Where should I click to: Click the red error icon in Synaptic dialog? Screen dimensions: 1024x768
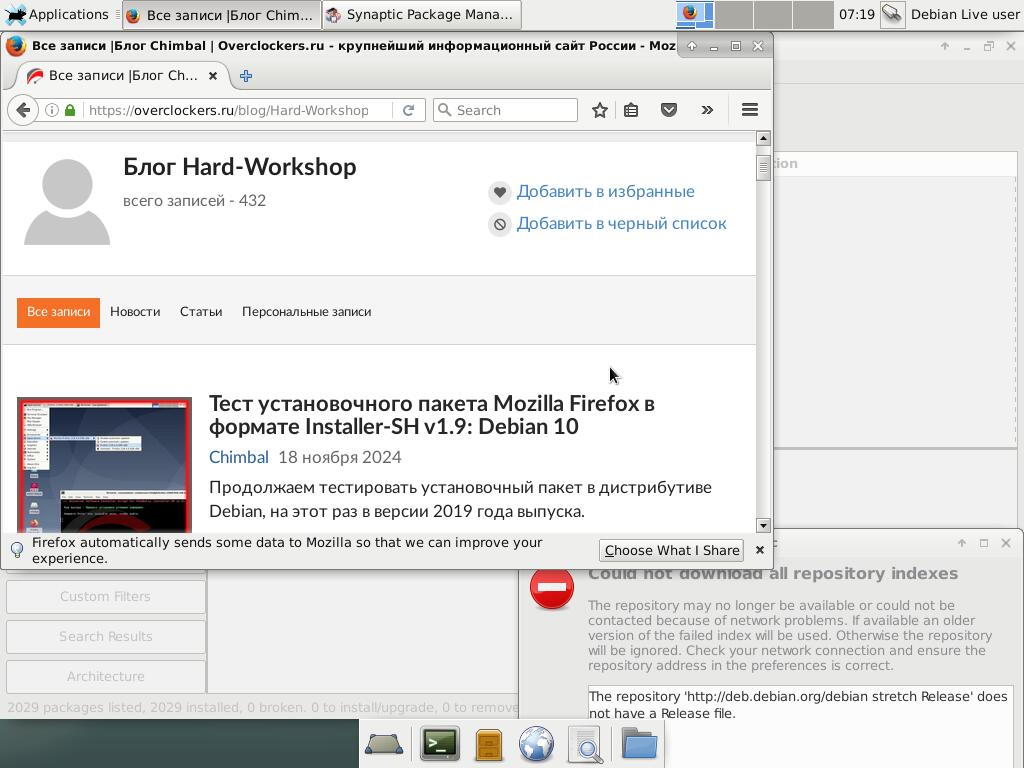tap(551, 587)
